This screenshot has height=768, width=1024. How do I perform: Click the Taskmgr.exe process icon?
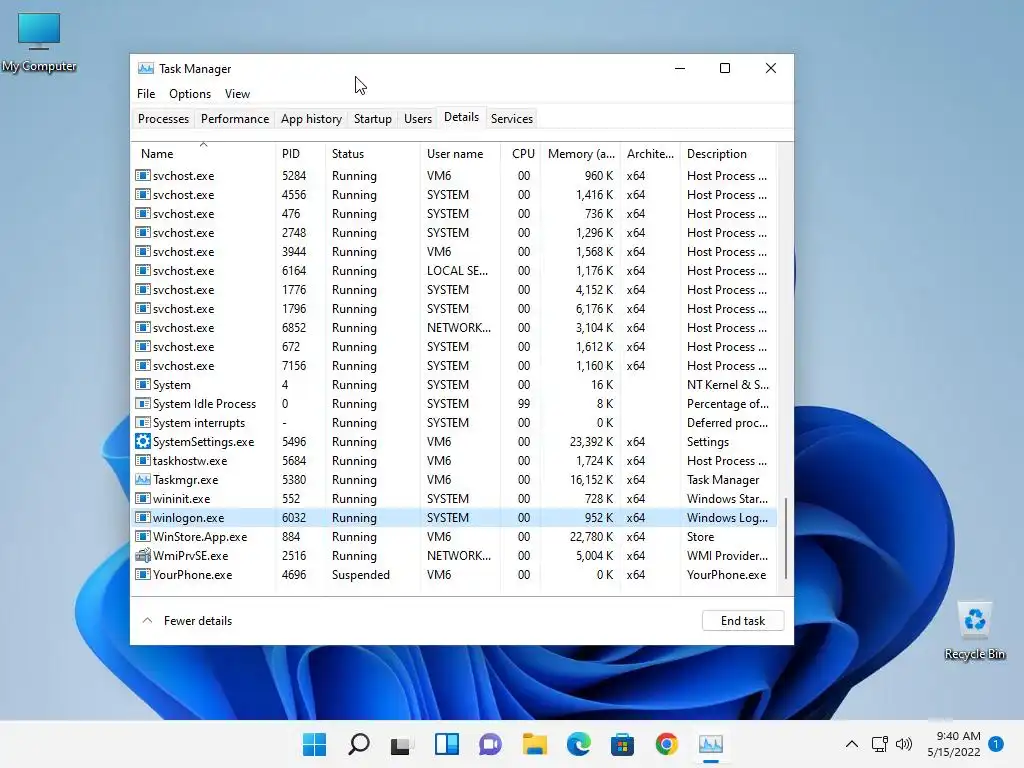click(142, 479)
